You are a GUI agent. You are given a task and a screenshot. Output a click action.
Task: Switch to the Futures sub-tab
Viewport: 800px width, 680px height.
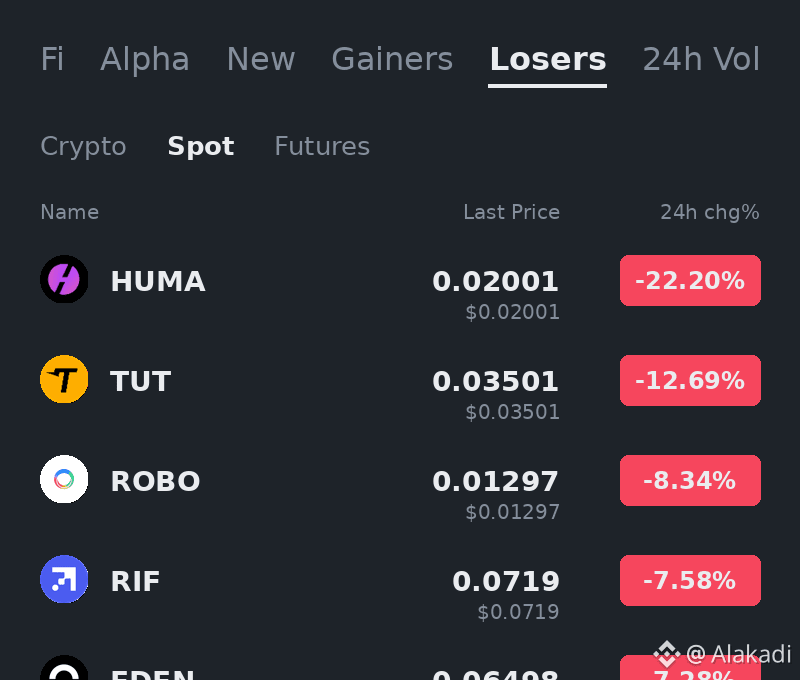[322, 146]
